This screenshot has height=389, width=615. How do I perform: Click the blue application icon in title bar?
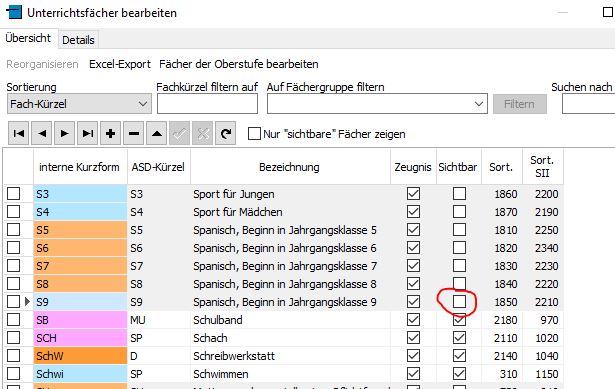click(14, 12)
